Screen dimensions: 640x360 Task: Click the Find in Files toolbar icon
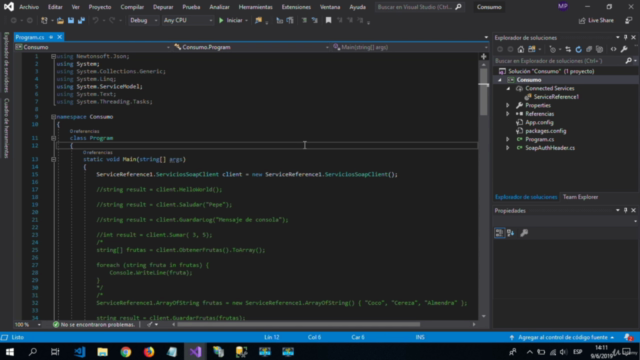[x=258, y=20]
